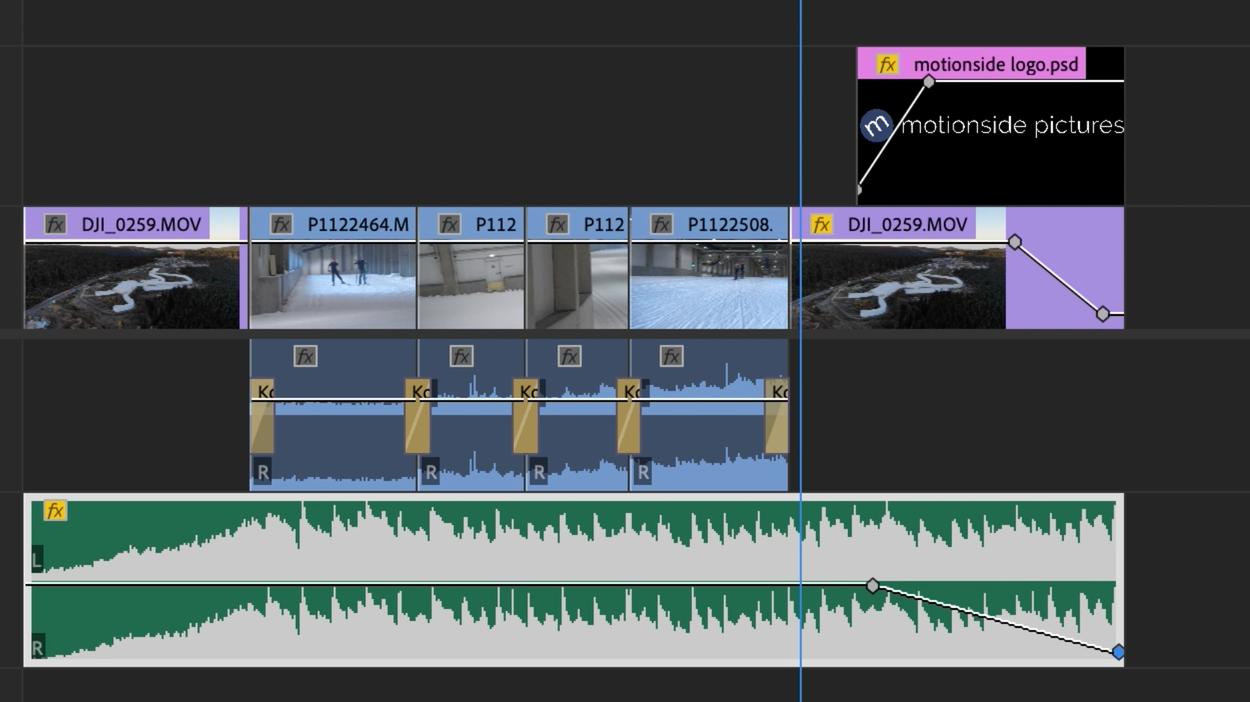
Task: Select last opacity keyframe on second DJI_0259.MOV
Action: click(x=1103, y=314)
